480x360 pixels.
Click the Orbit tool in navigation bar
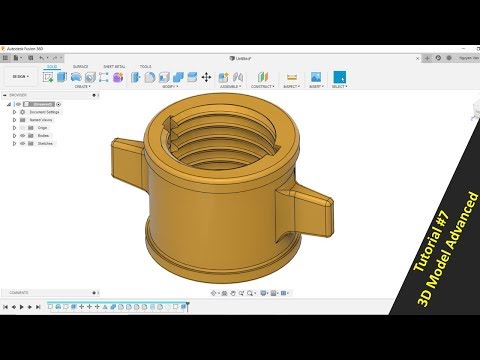click(214, 293)
